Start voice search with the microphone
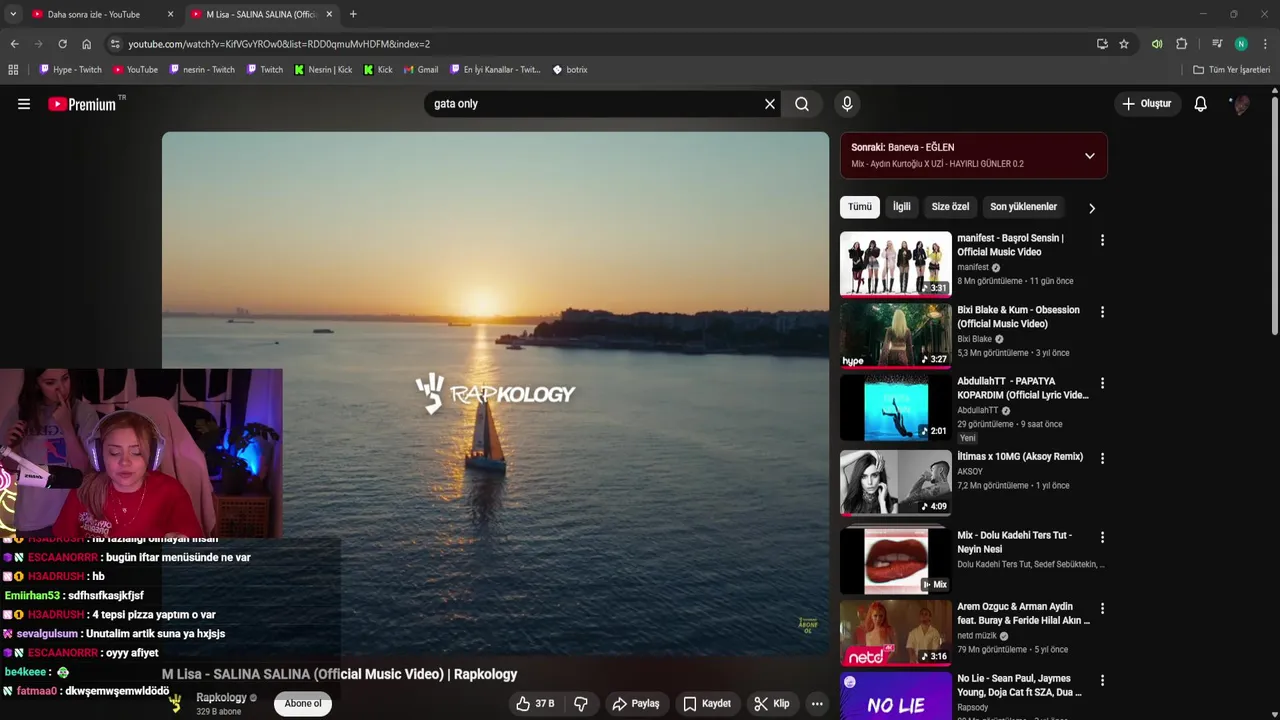 coord(847,104)
